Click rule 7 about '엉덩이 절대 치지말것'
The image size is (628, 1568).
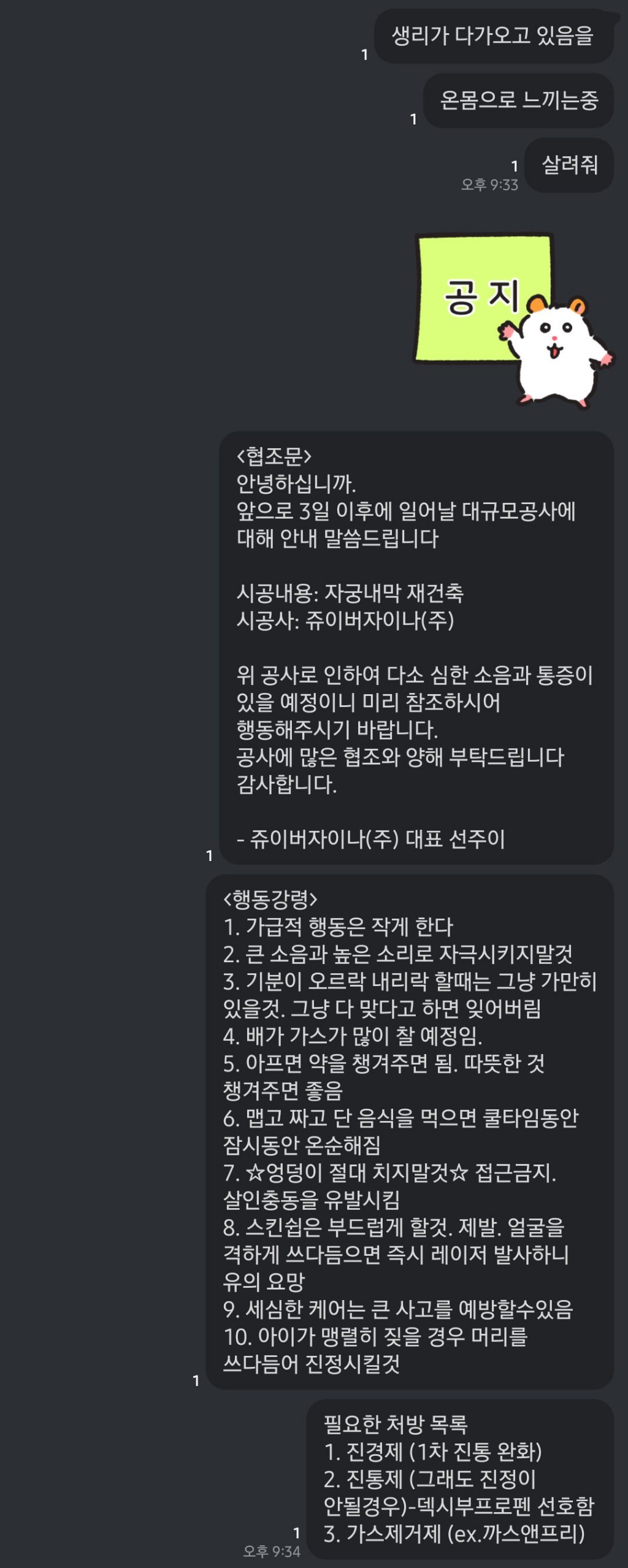pos(389,1173)
